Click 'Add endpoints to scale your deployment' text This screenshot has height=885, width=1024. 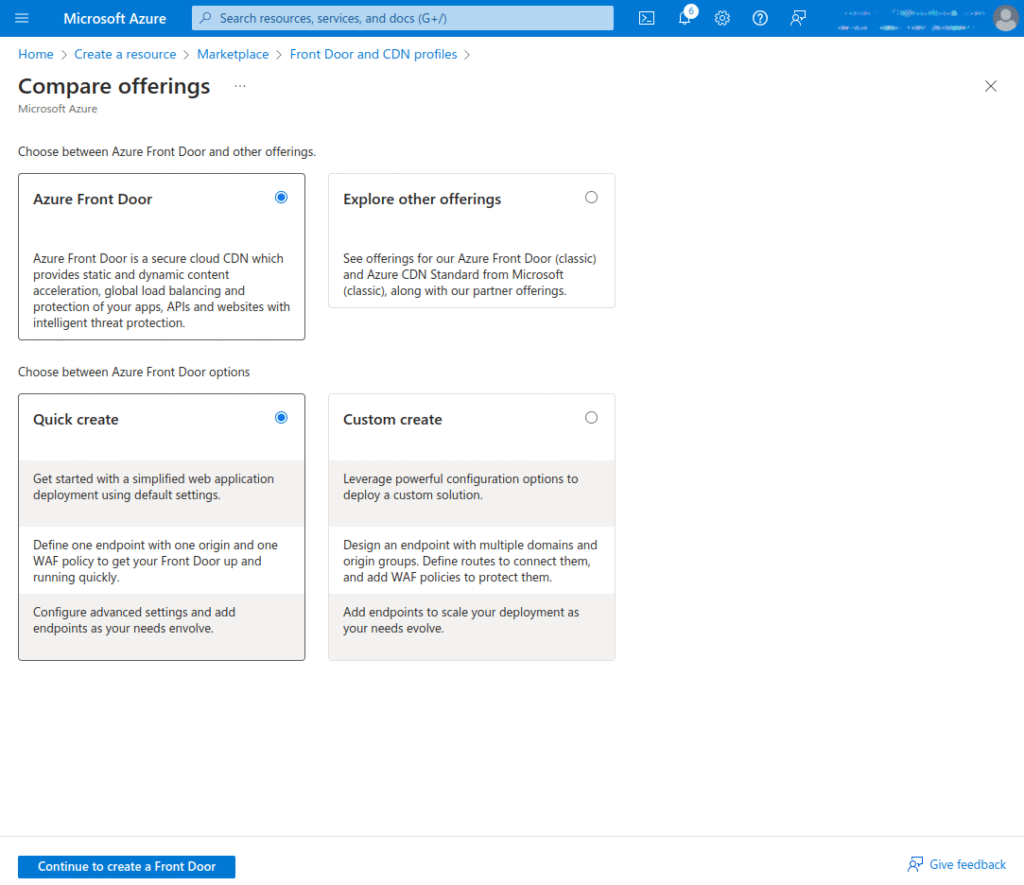[x=461, y=620]
